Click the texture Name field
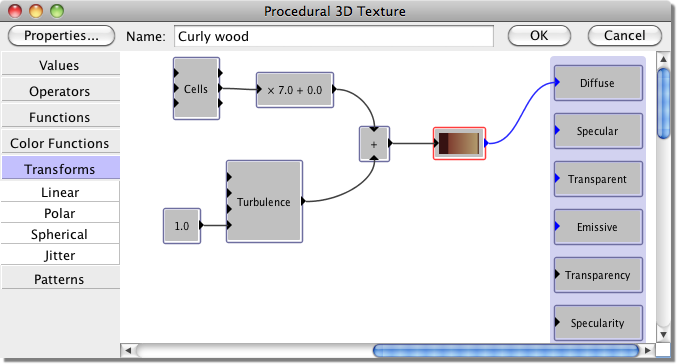Viewport: 677px width, 364px height. pos(334,36)
